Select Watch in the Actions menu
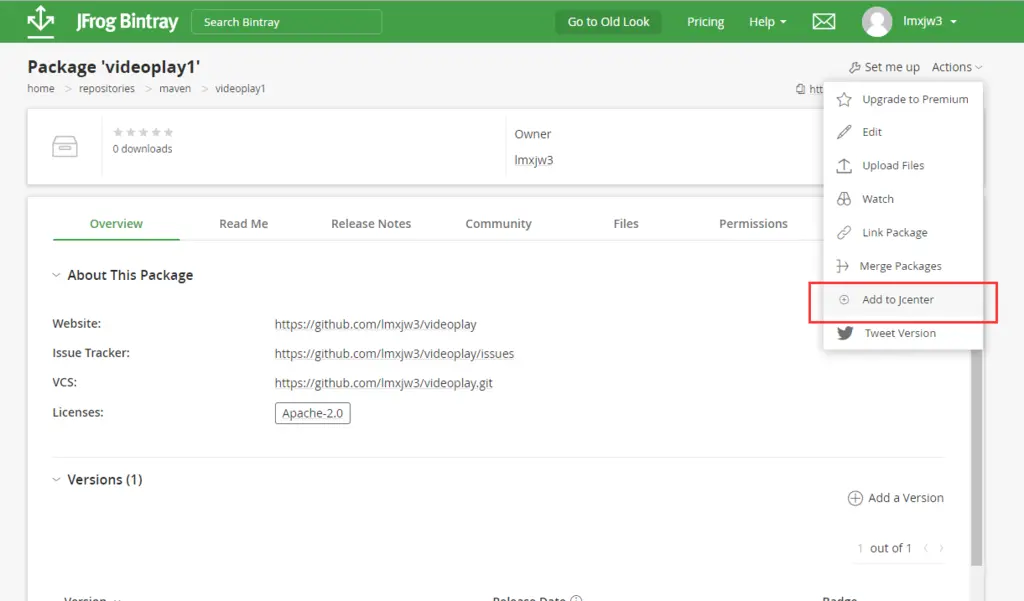Viewport: 1024px width, 601px height. click(x=903, y=199)
